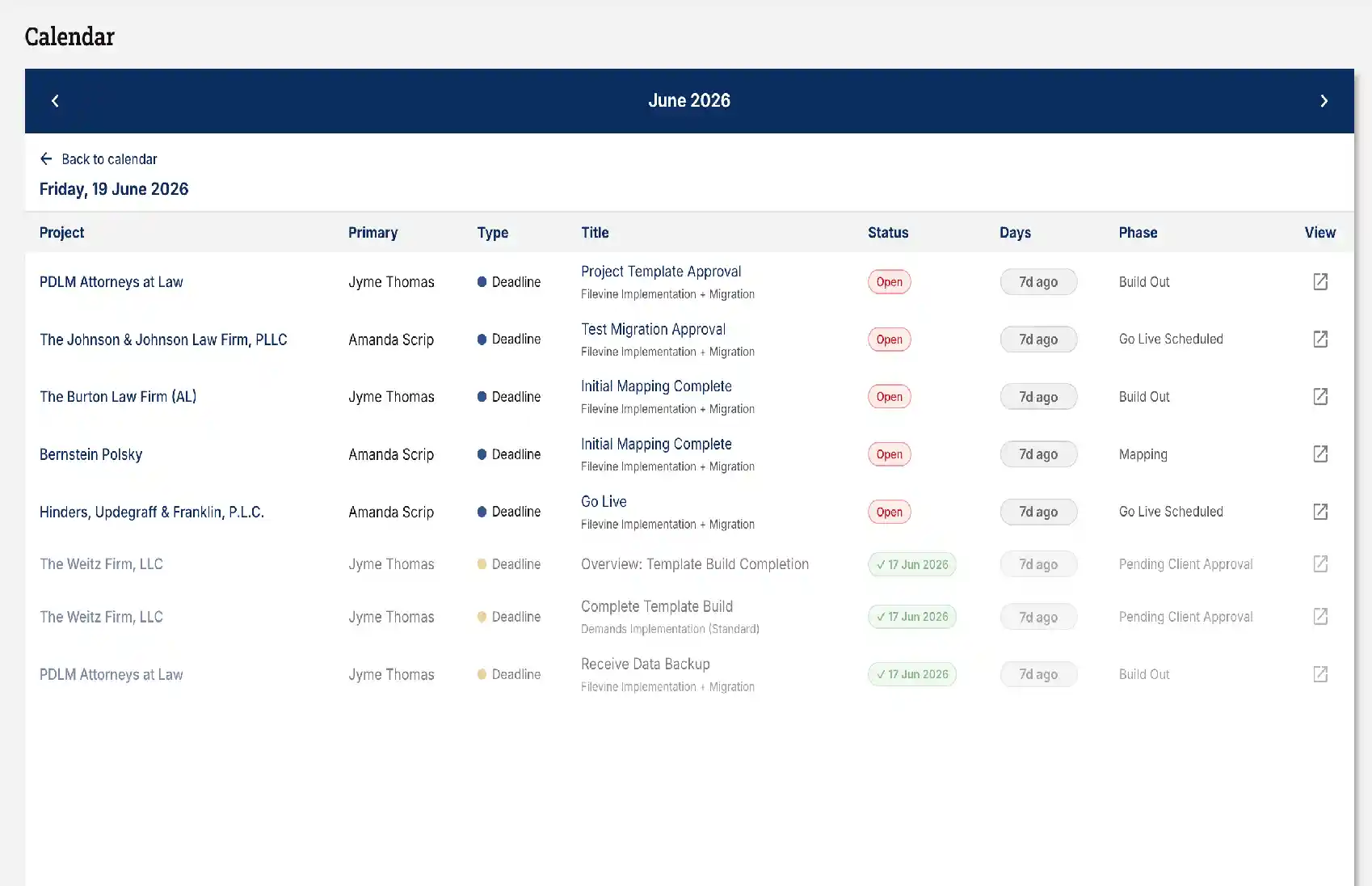The width and height of the screenshot is (1372, 886).
Task: Click Open status badge in Go Live row
Action: [x=889, y=512]
